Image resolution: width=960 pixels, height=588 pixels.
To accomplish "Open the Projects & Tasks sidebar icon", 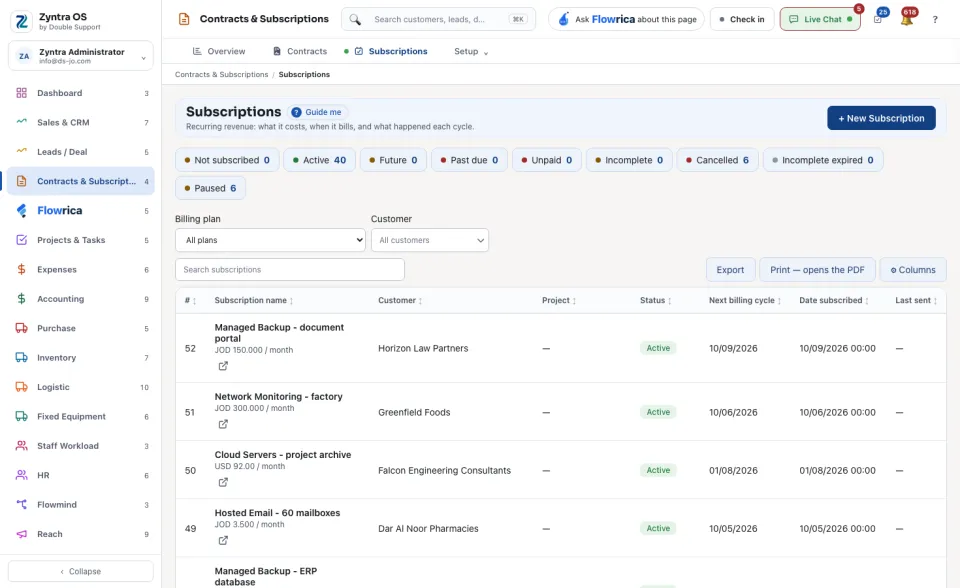I will 21,239.
